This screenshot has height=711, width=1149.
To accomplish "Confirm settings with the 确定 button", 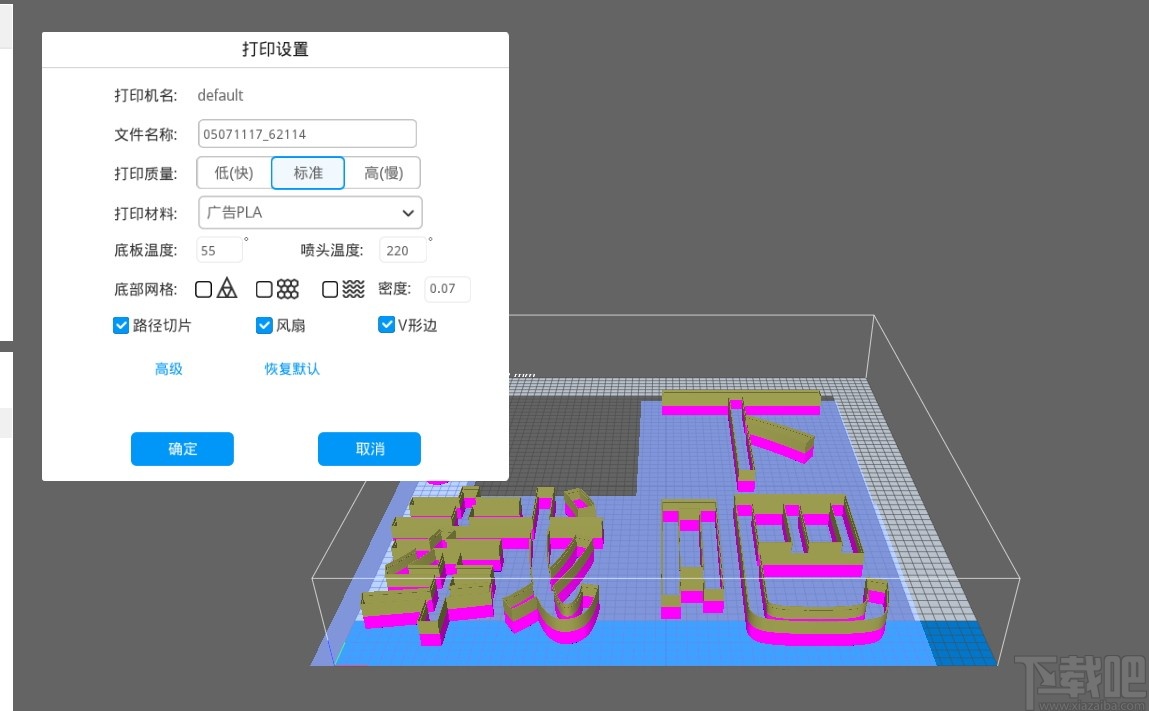I will [x=182, y=449].
